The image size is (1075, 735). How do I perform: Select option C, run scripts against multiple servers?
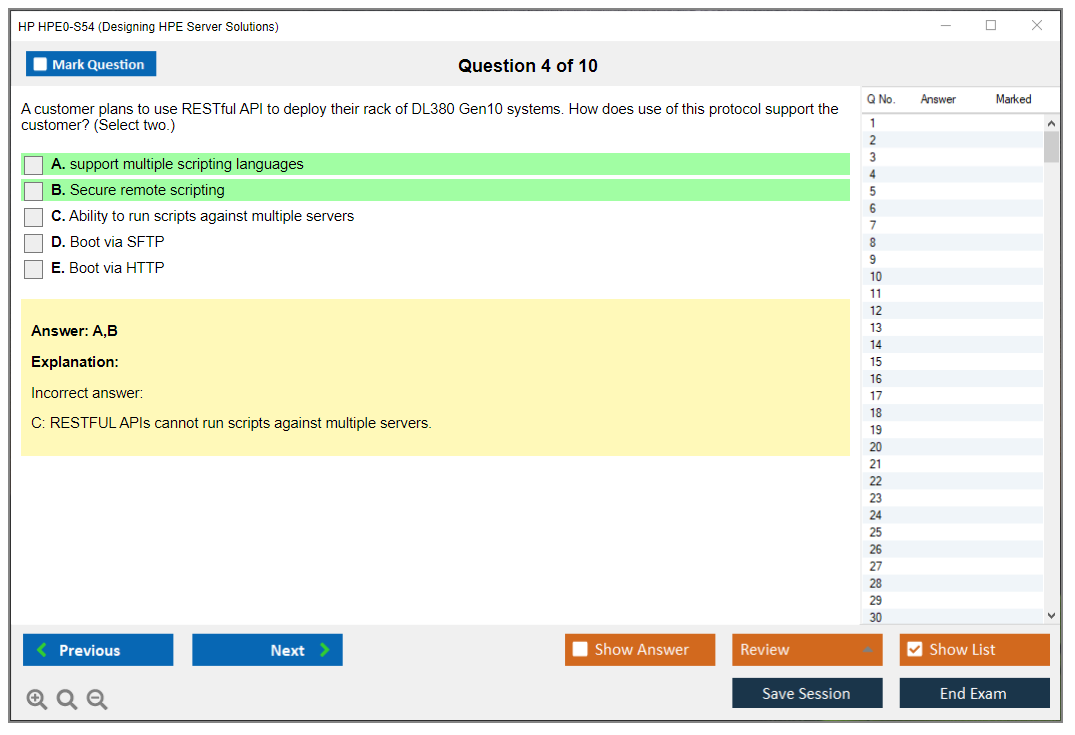pyautogui.click(x=33, y=216)
